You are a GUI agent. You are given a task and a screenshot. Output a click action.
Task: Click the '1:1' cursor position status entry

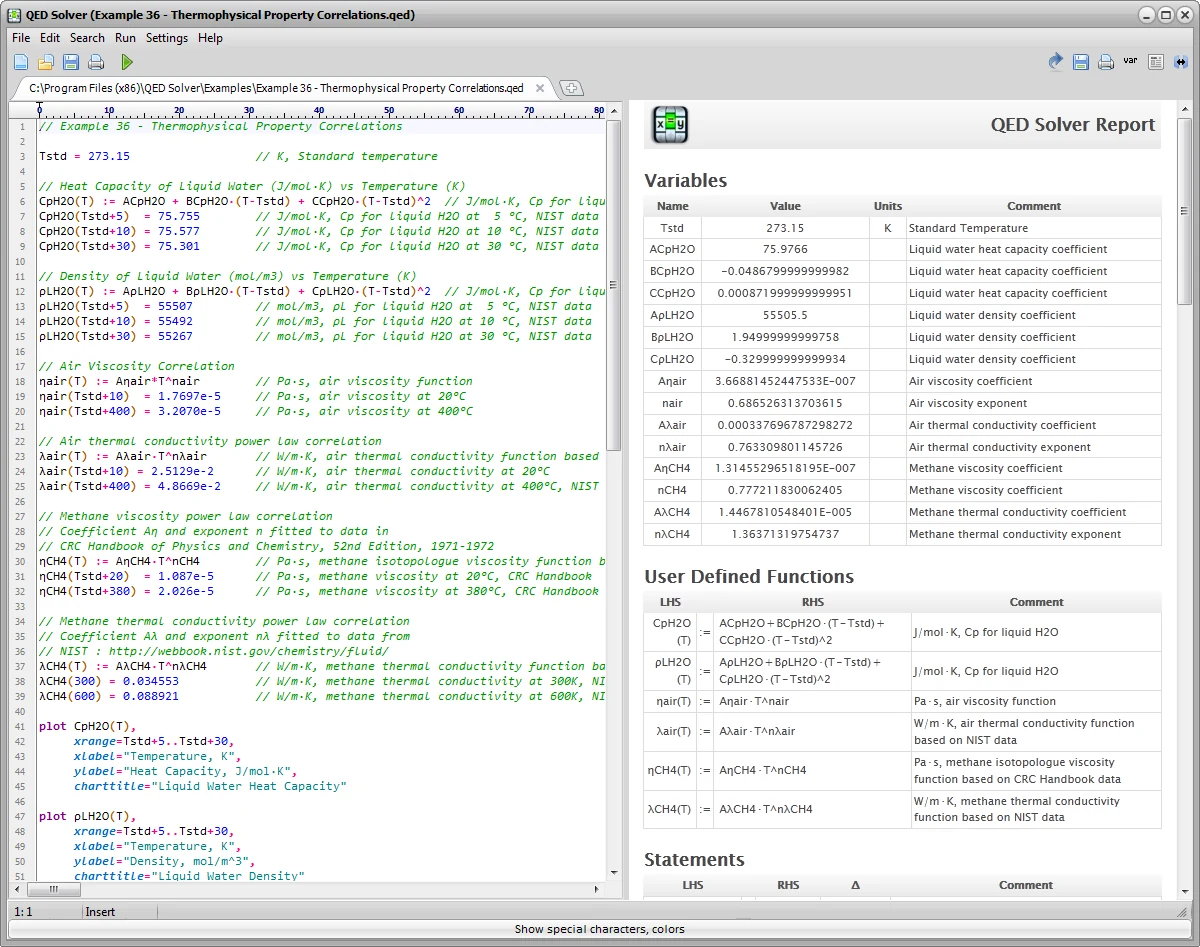[22, 912]
